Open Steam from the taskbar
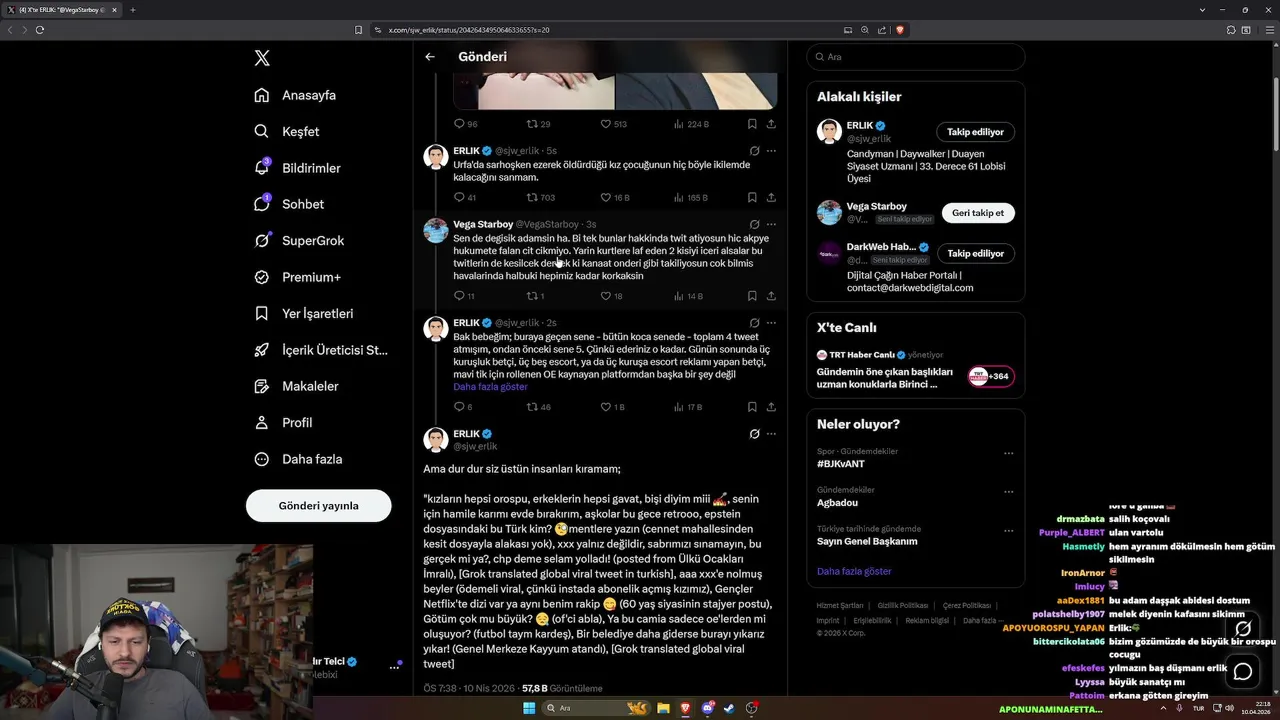Screen dimensions: 1280x720 pyautogui.click(x=729, y=708)
